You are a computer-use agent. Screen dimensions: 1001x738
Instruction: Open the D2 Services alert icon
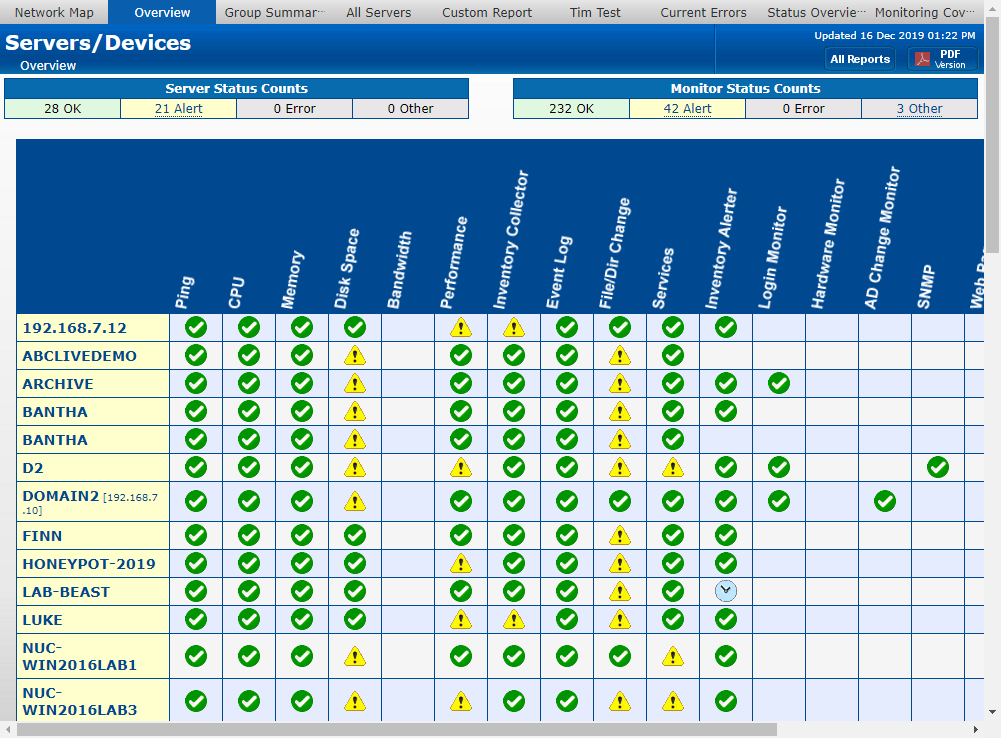coord(672,468)
